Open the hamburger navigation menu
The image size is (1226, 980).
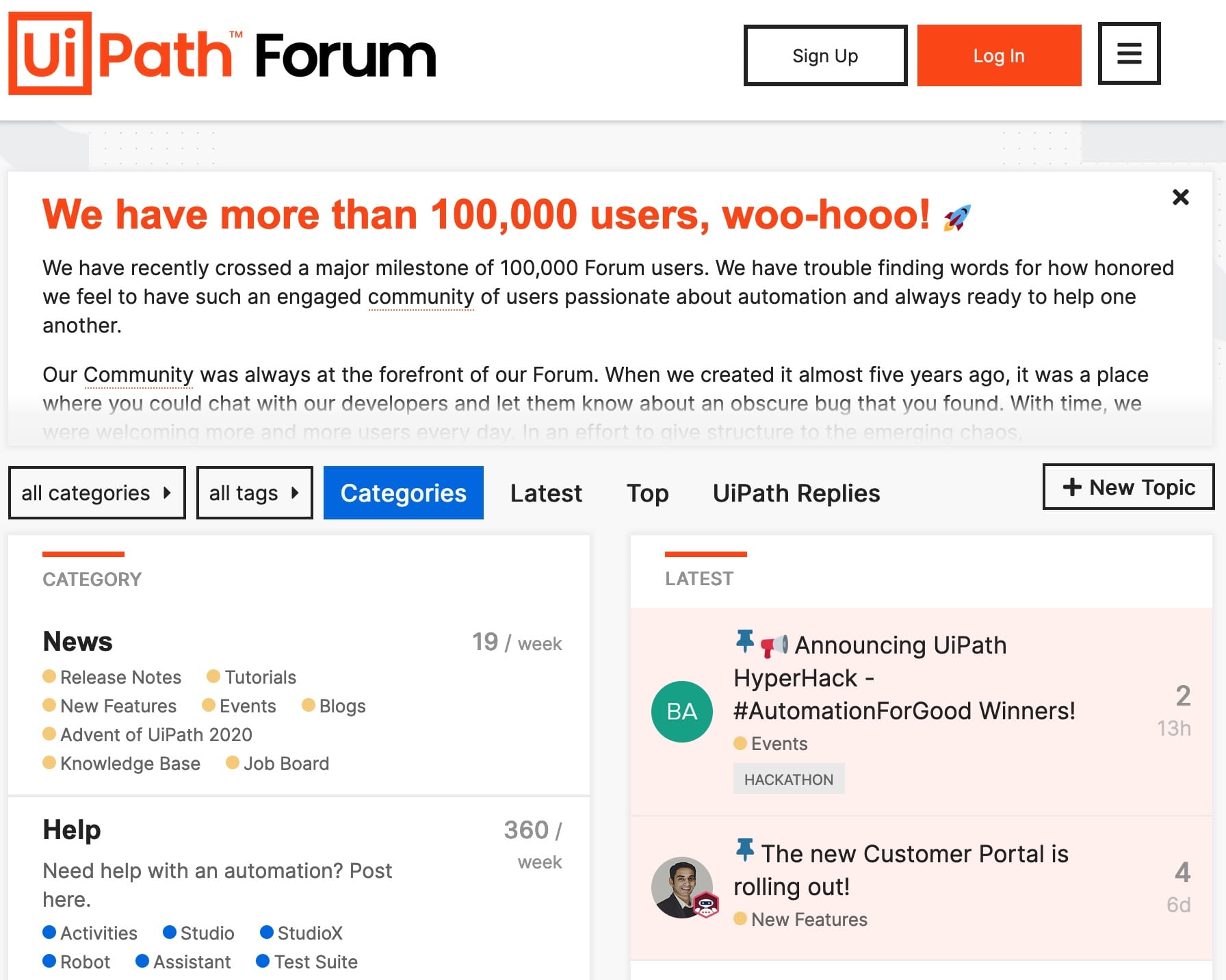tap(1128, 54)
